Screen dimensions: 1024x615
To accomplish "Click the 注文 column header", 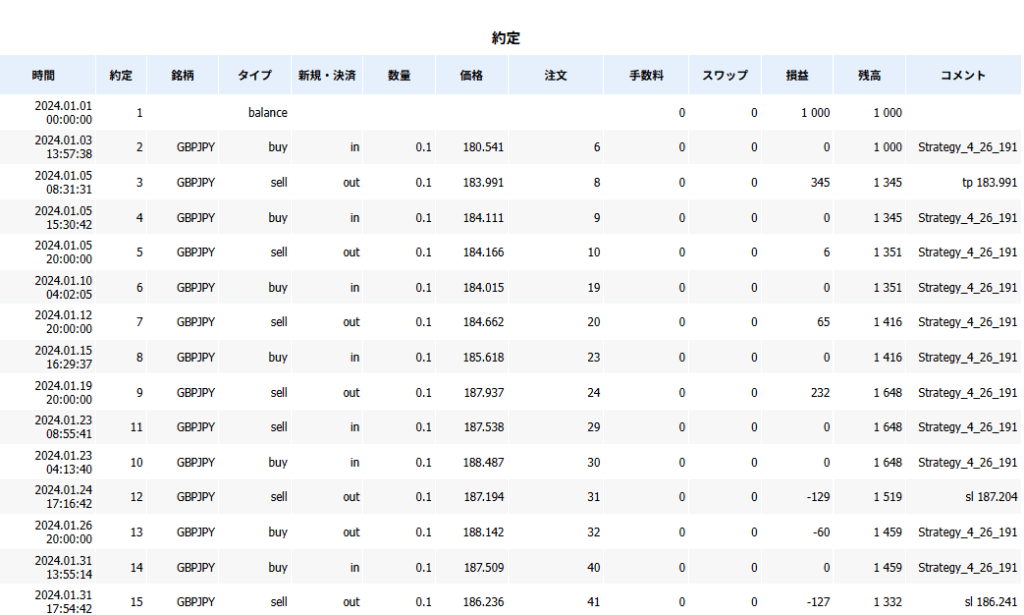I will click(x=556, y=76).
